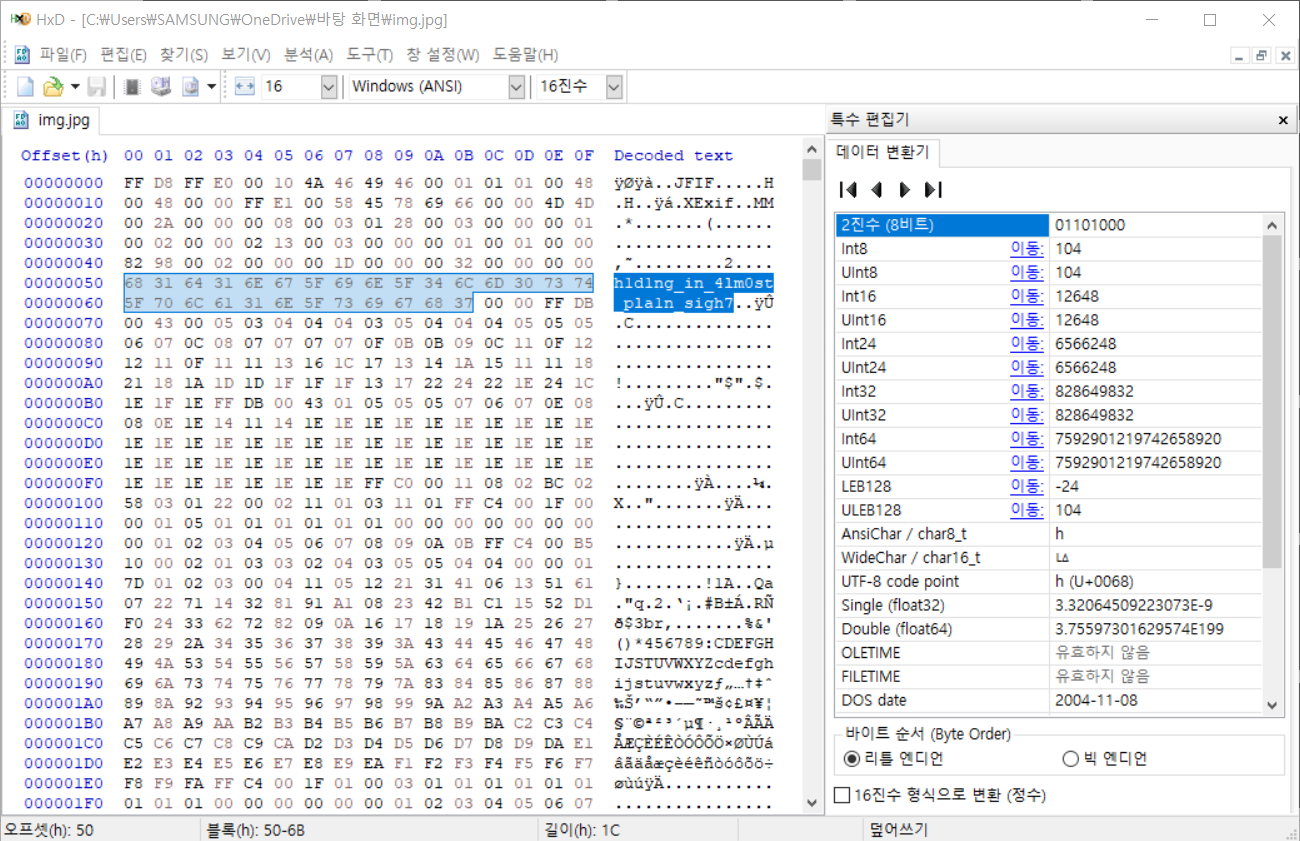Screen dimensions: 1300x841
Task: Click the Open disk image icon
Action: 190,87
